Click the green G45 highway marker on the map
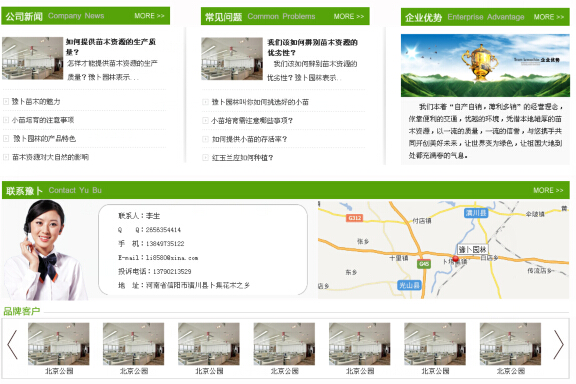This screenshot has height=384, width=576. [424, 264]
